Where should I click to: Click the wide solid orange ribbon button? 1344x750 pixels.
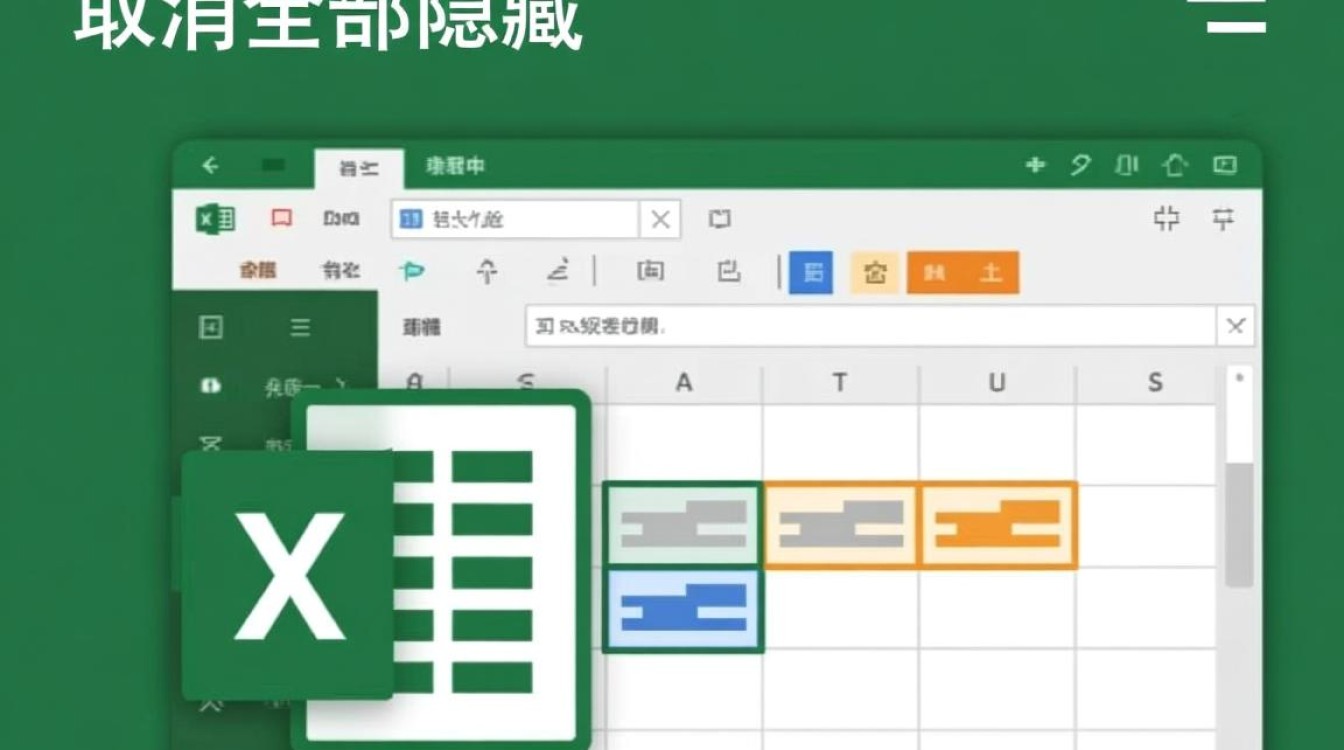click(x=963, y=272)
